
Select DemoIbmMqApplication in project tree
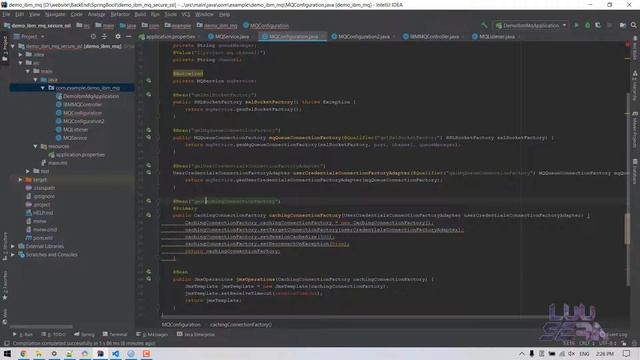[91, 96]
